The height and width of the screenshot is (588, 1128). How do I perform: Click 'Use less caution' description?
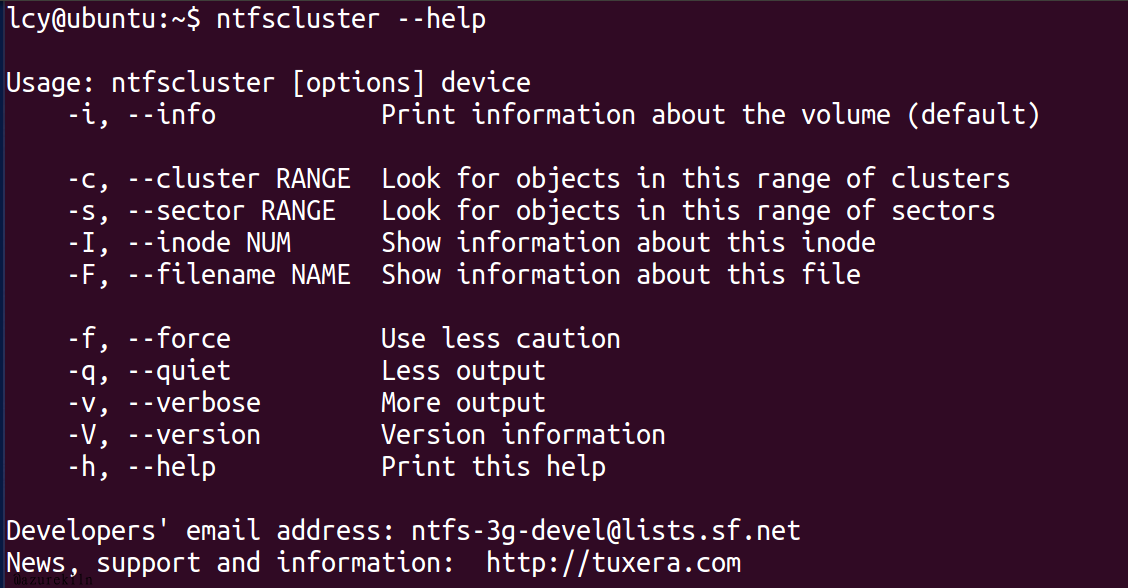(501, 339)
